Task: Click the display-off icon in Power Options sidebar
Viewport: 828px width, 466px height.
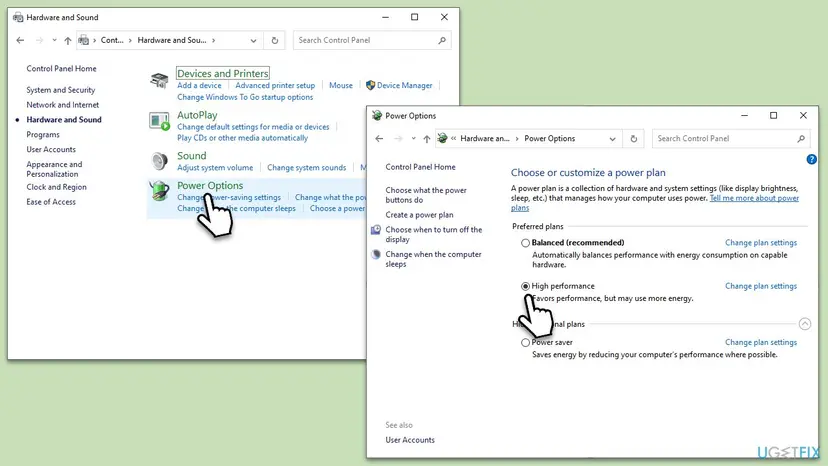Action: point(375,230)
